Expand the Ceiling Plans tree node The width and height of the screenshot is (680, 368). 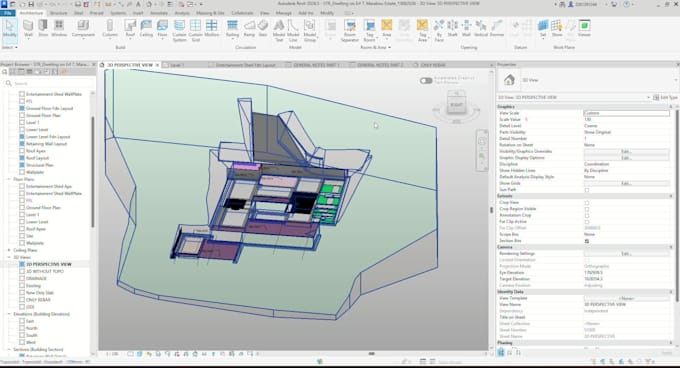tap(9, 250)
